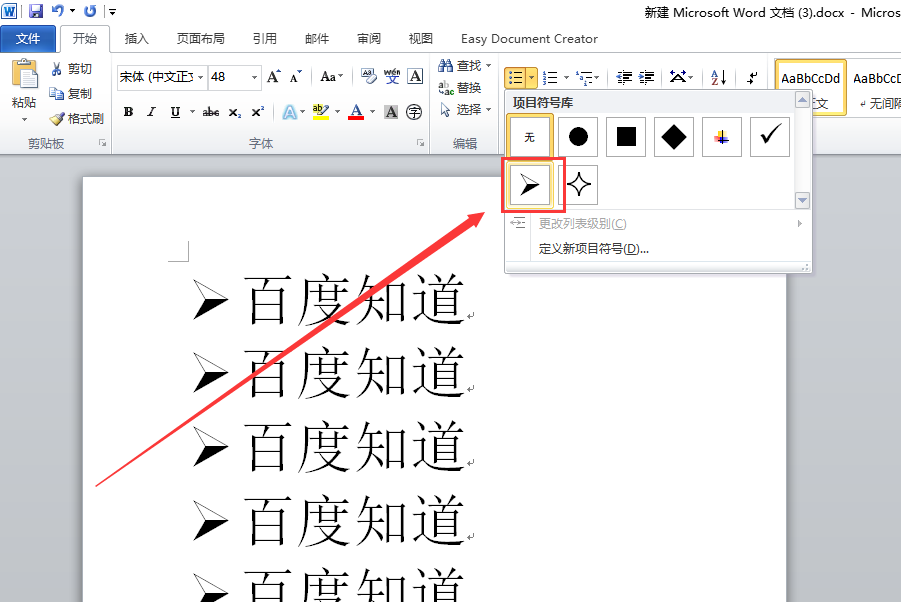This screenshot has width=901, height=602.
Task: Click the Shrink Font icon
Action: (x=295, y=76)
